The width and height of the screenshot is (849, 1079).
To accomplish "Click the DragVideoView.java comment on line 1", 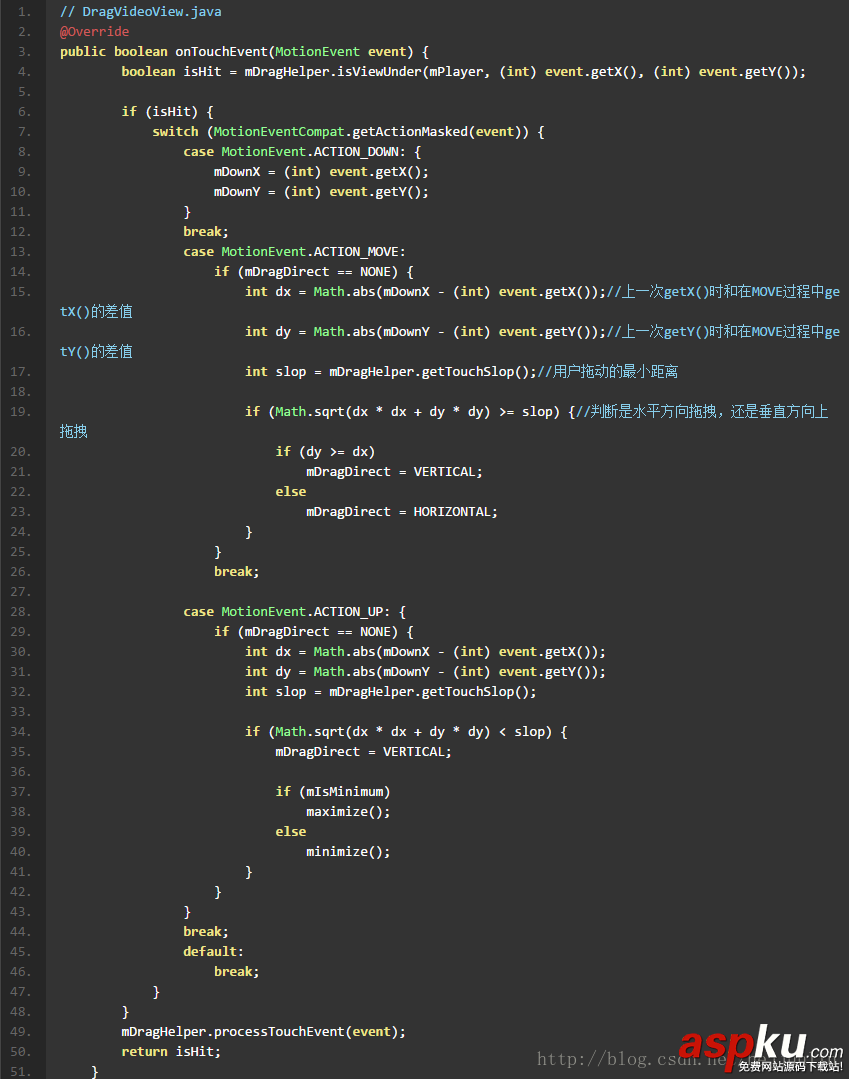I will [x=141, y=12].
